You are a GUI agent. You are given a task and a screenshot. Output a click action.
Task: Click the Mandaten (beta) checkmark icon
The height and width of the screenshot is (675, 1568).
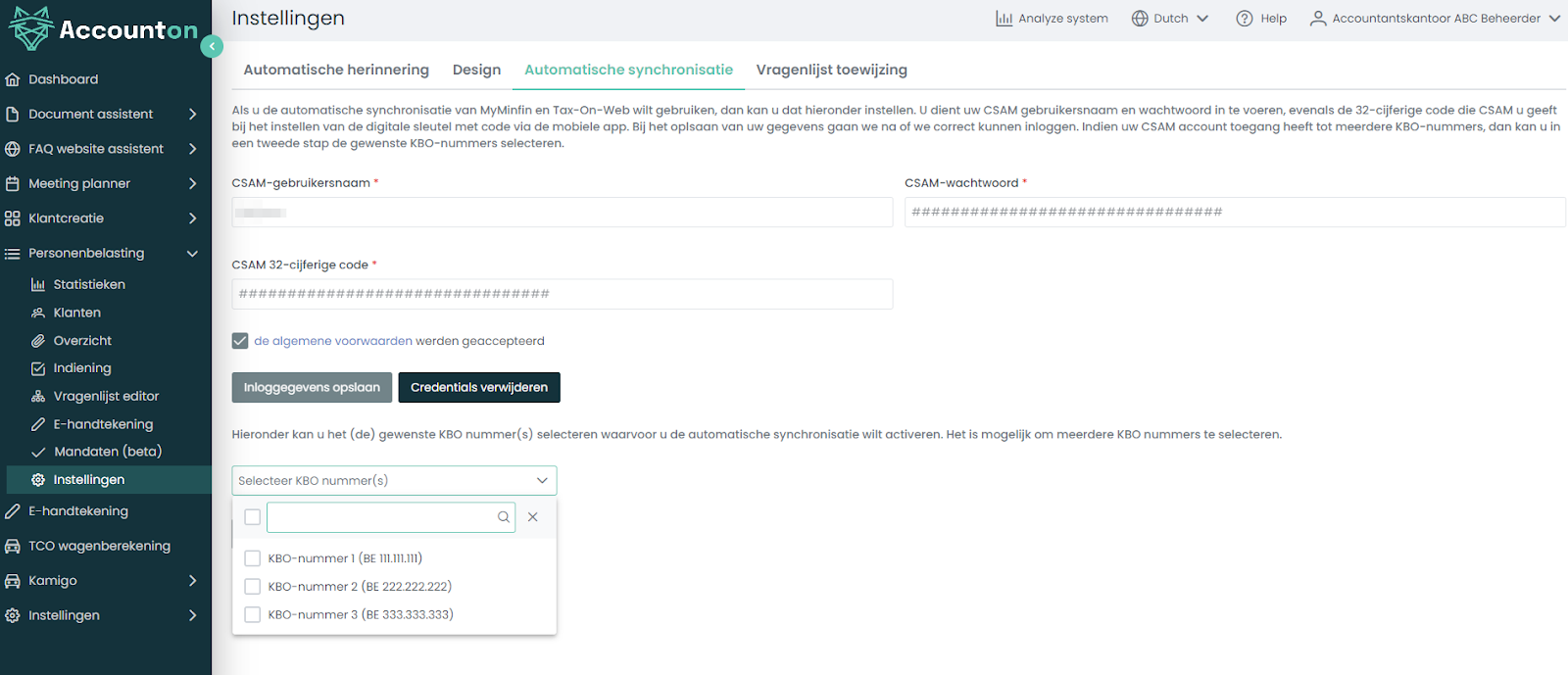point(38,452)
